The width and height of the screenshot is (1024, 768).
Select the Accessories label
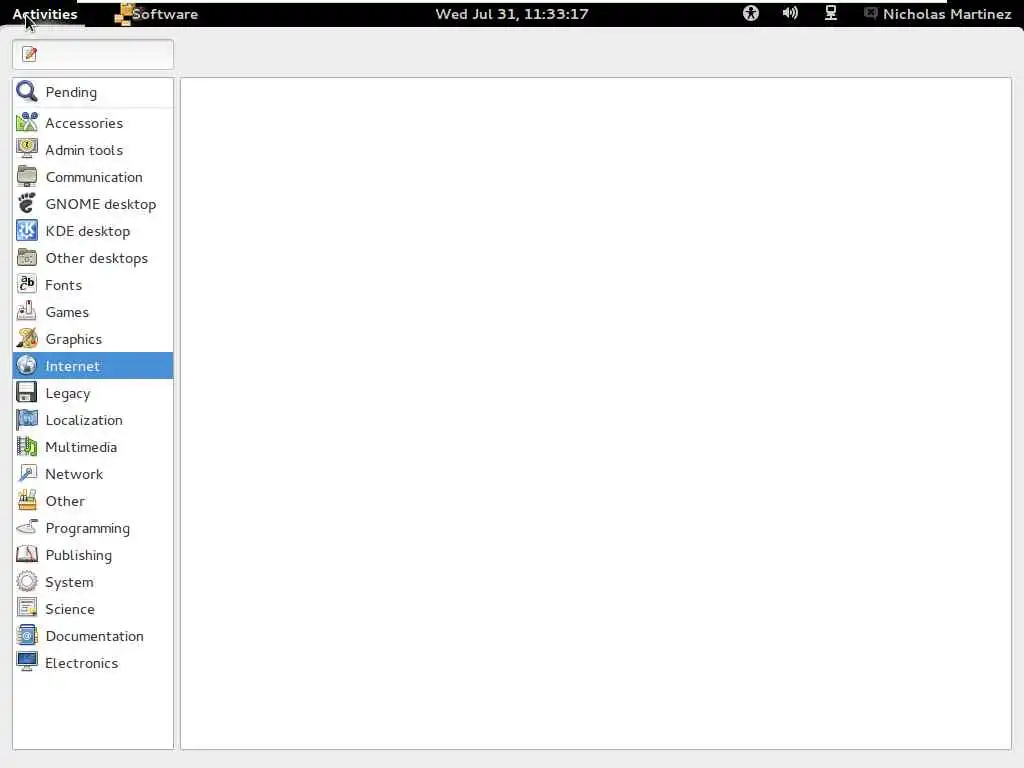84,123
